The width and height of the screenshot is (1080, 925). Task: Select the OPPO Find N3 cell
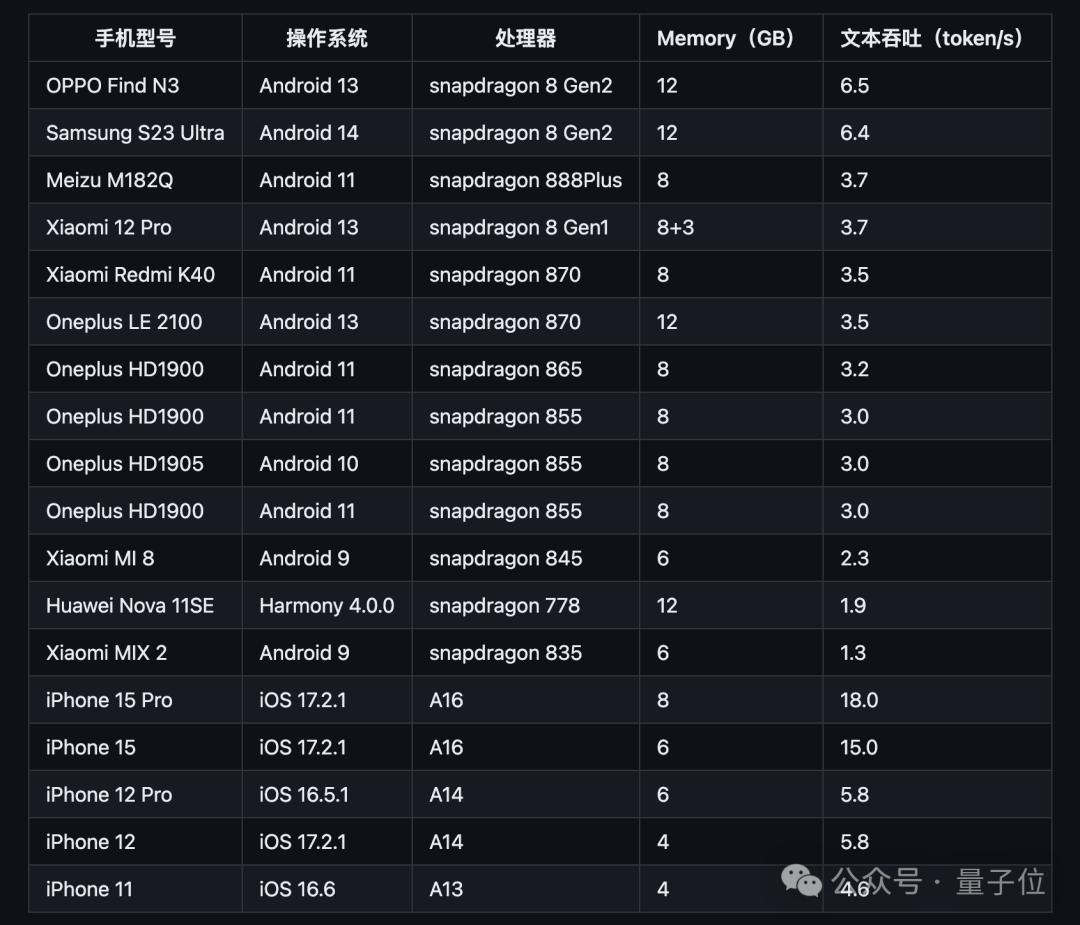pyautogui.click(x=113, y=86)
